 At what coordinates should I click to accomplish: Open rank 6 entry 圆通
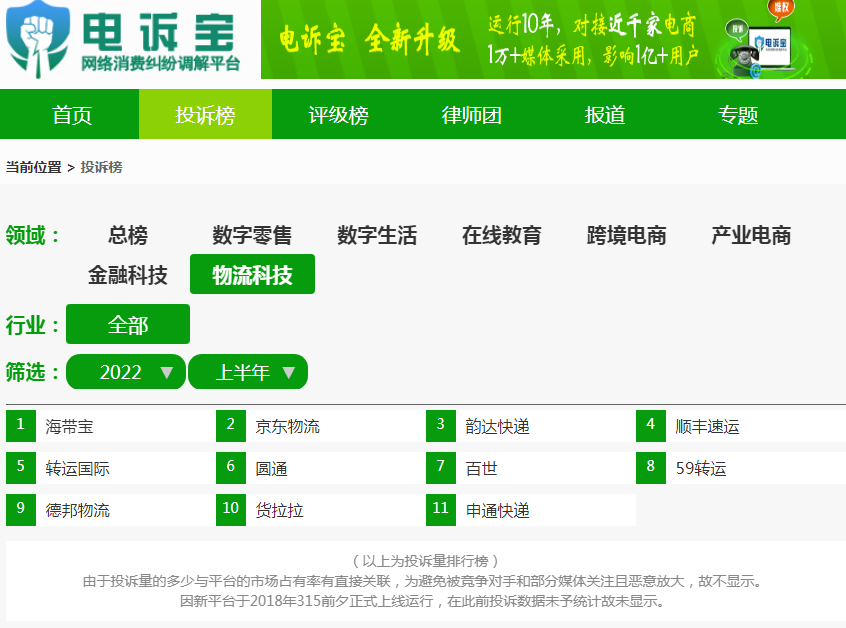coord(271,468)
